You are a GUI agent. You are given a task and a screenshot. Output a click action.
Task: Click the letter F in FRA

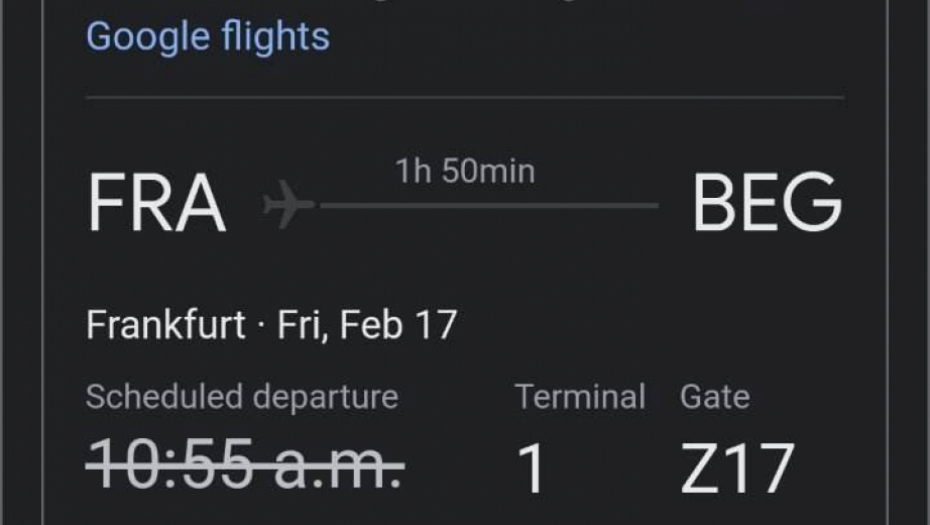coord(105,204)
